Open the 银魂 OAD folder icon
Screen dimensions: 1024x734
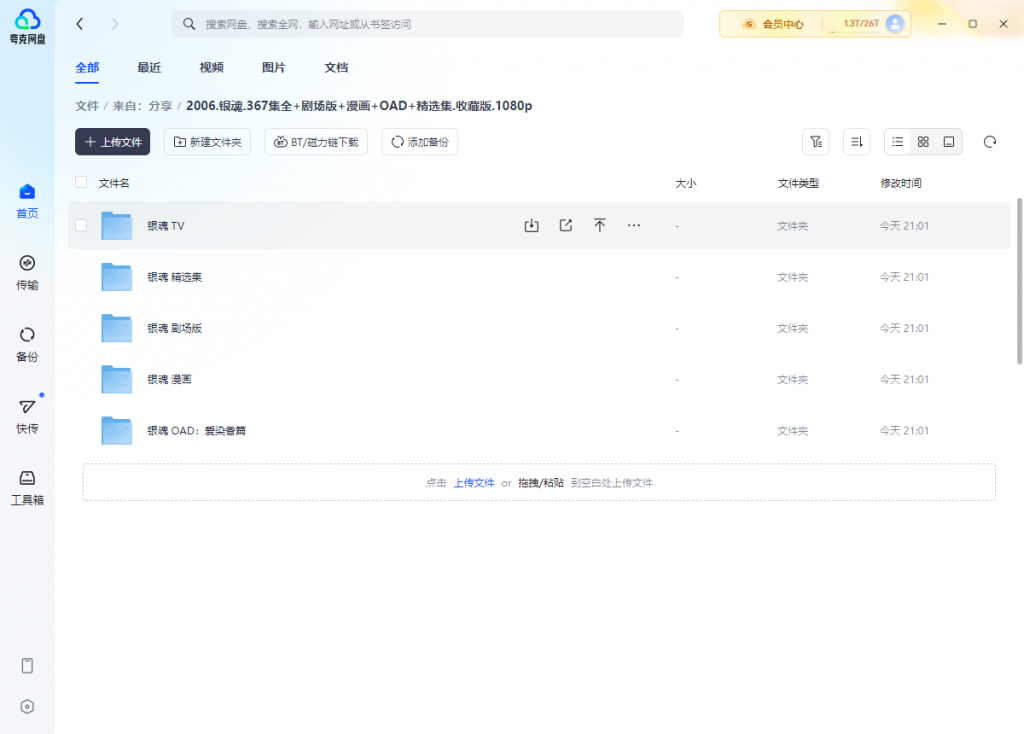point(117,430)
